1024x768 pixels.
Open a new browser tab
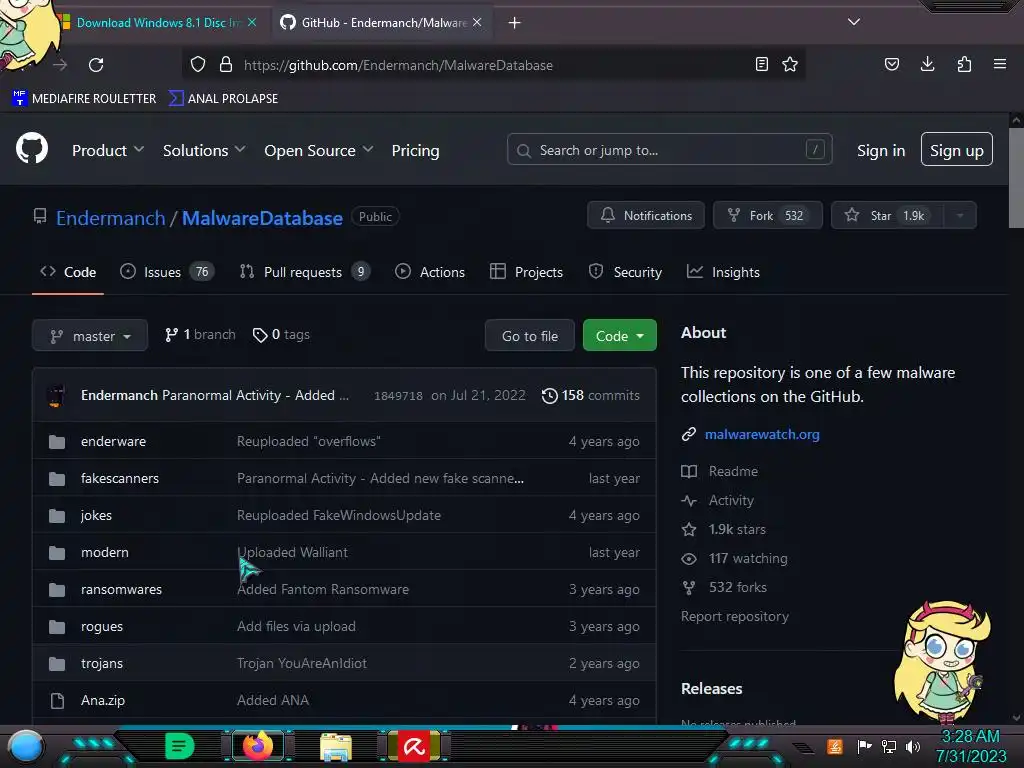click(515, 23)
